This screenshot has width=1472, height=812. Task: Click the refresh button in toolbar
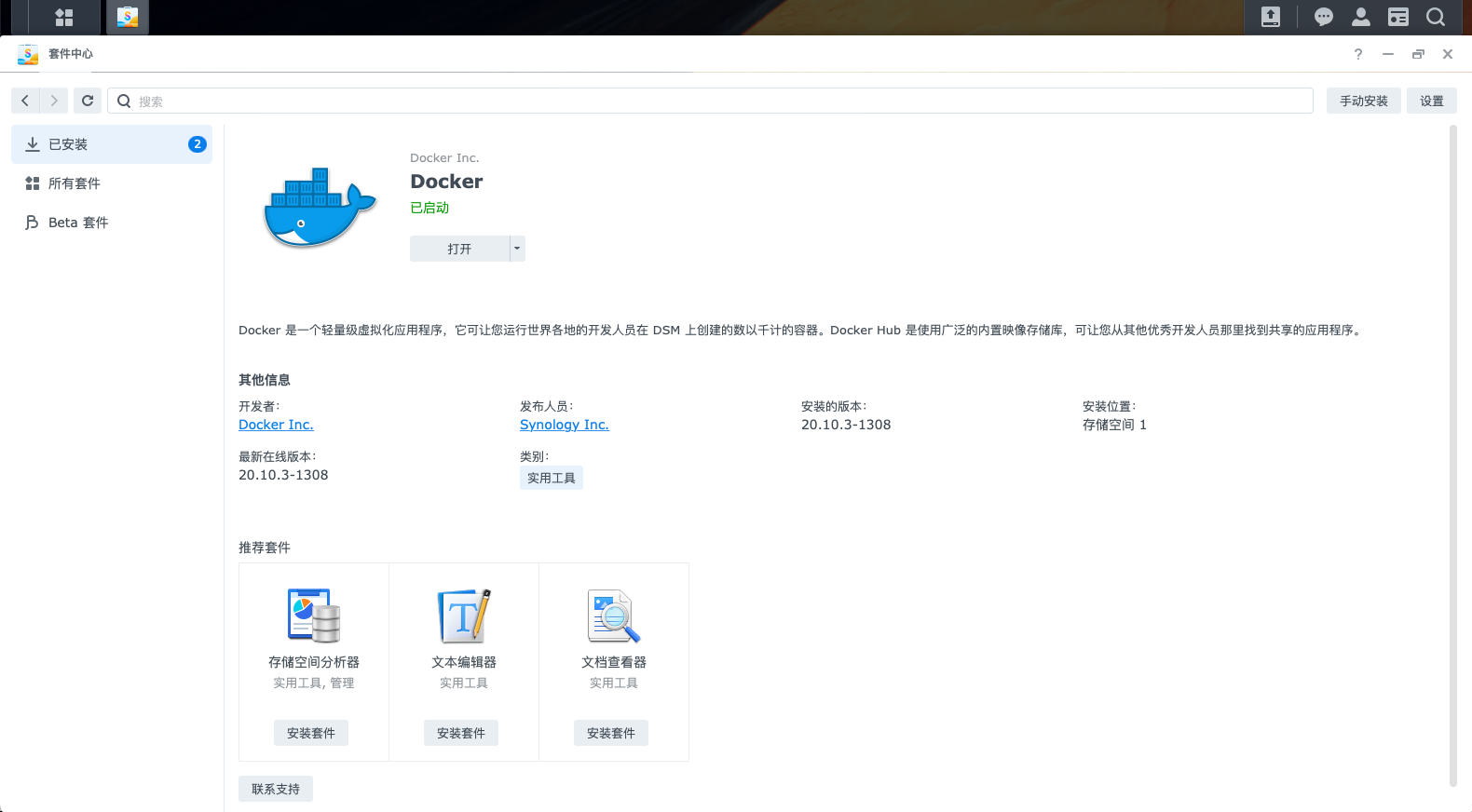[x=88, y=101]
